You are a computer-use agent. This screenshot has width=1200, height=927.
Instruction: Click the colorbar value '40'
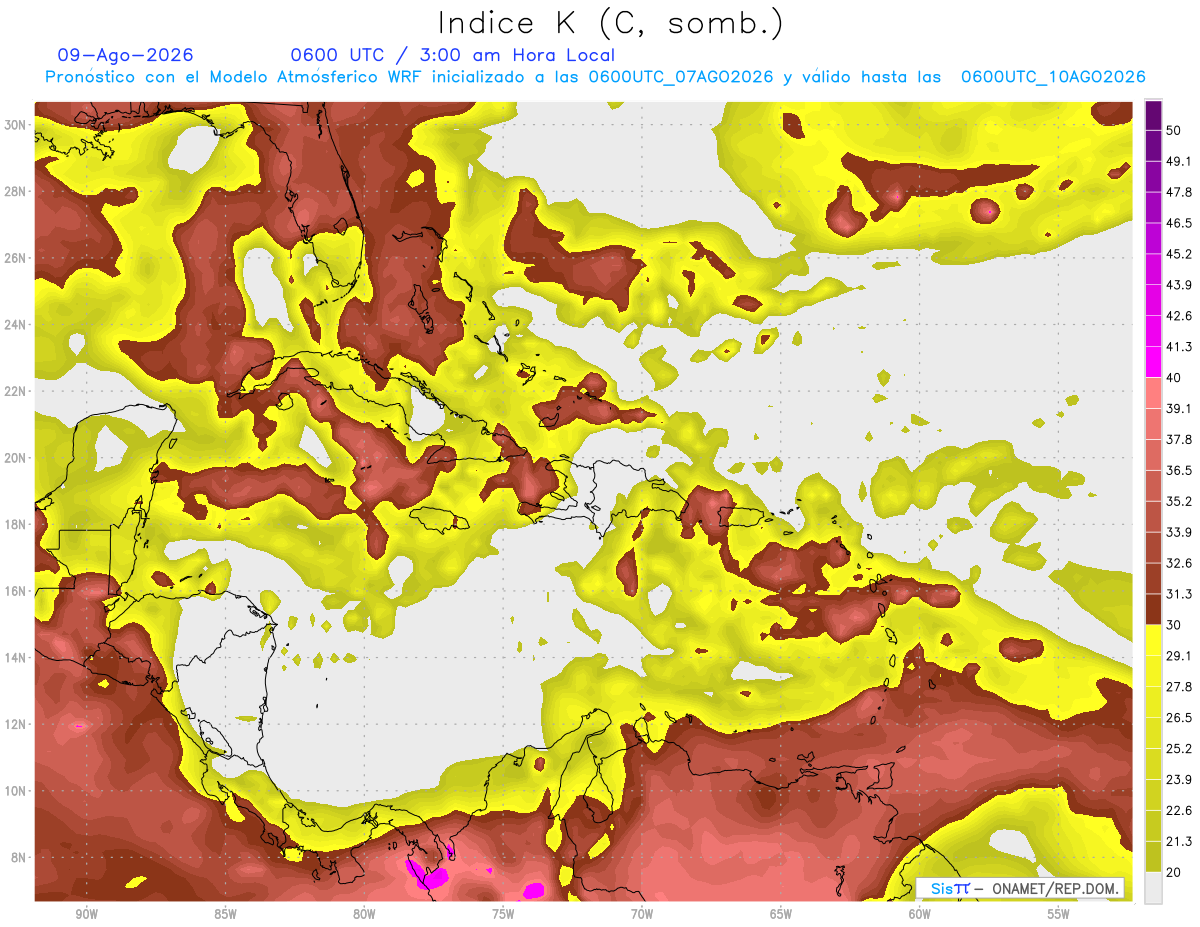click(1175, 378)
